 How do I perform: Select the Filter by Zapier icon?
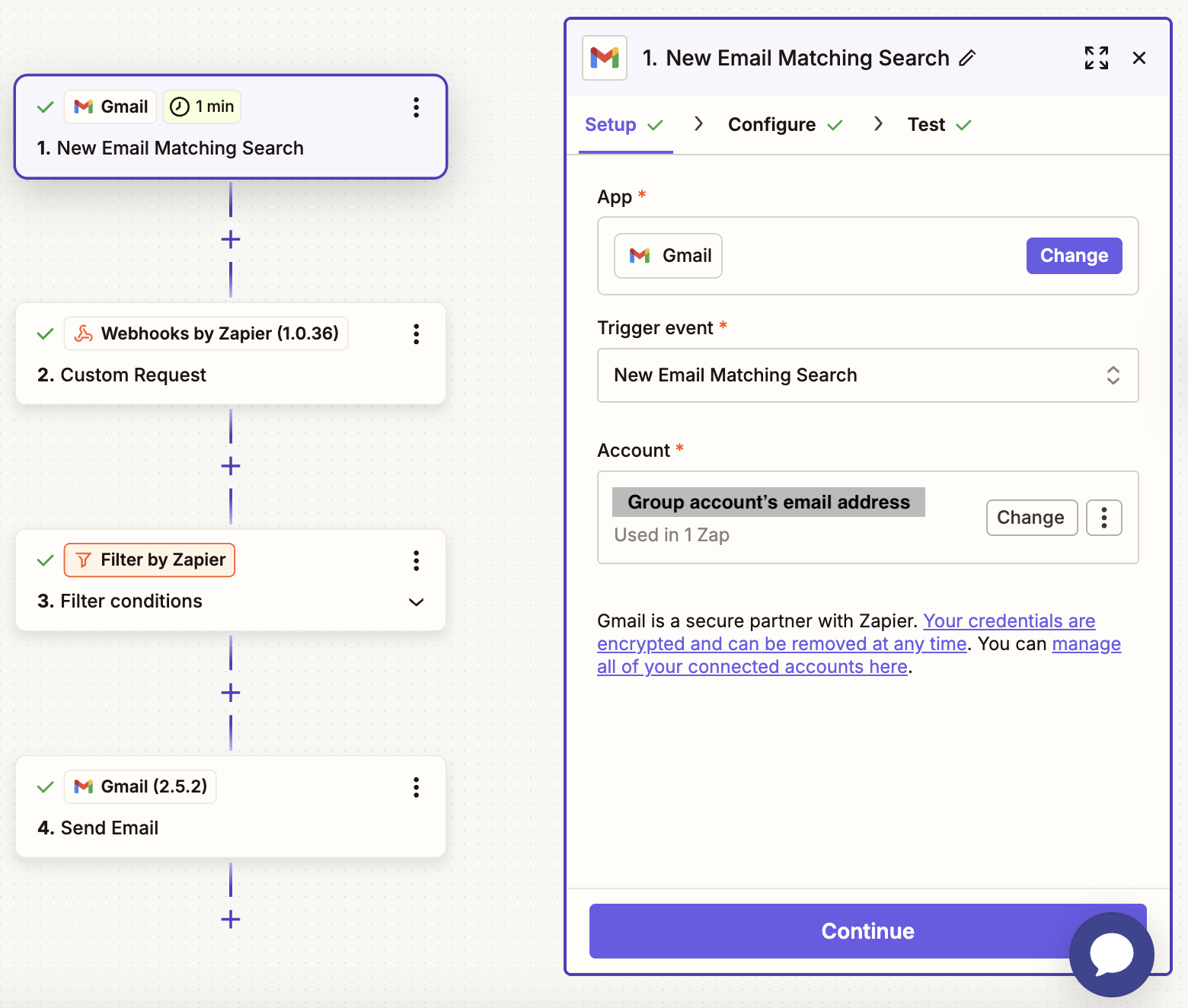pyautogui.click(x=84, y=560)
